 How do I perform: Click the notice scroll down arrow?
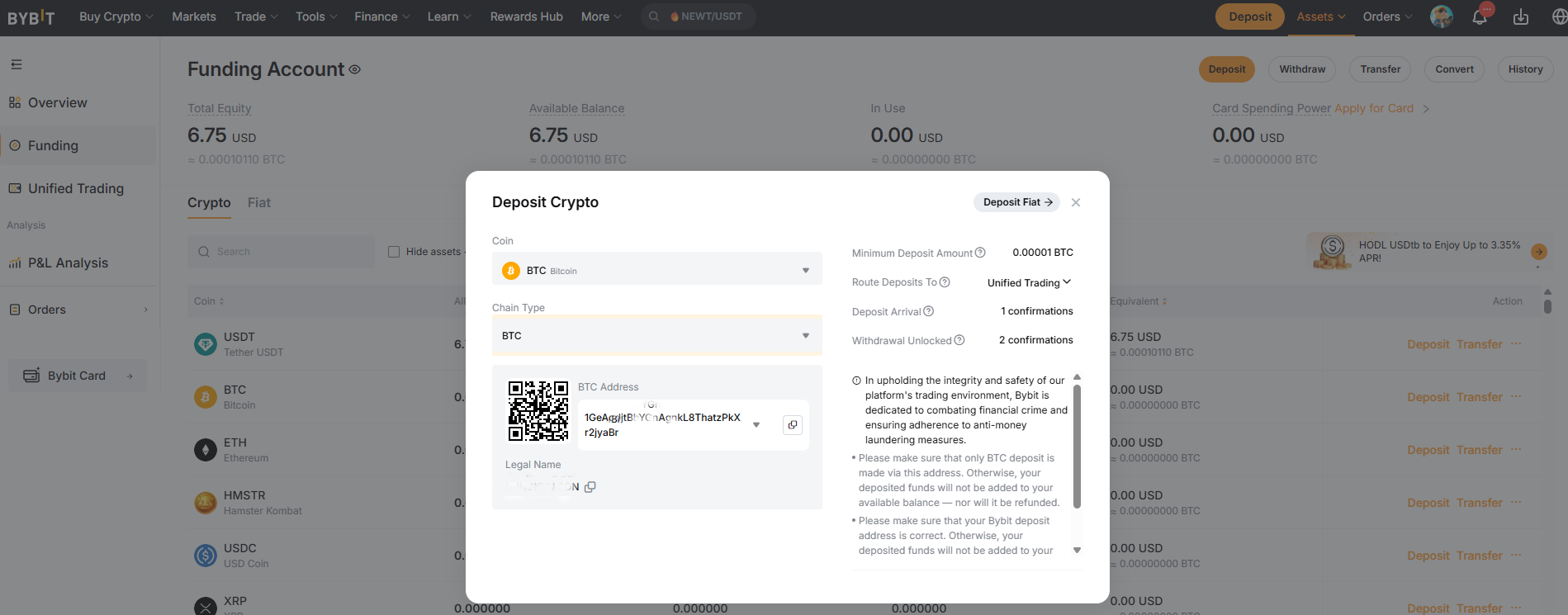(x=1077, y=551)
